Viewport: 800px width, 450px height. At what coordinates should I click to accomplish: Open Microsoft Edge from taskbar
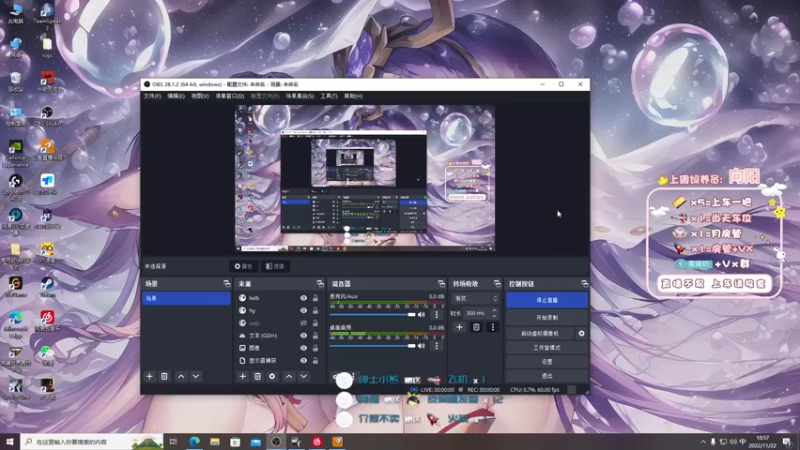tap(194, 442)
